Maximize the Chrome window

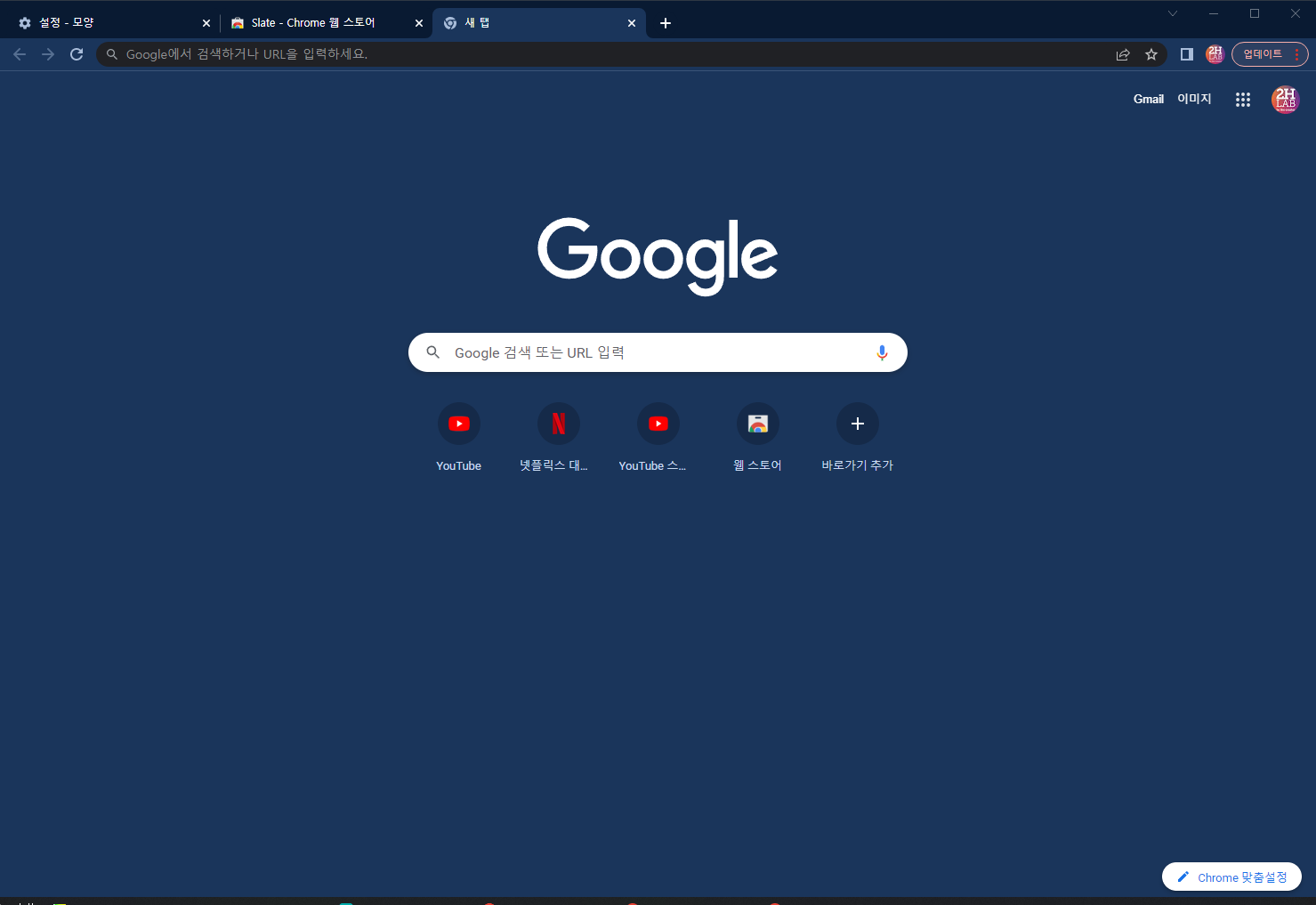pyautogui.click(x=1255, y=13)
